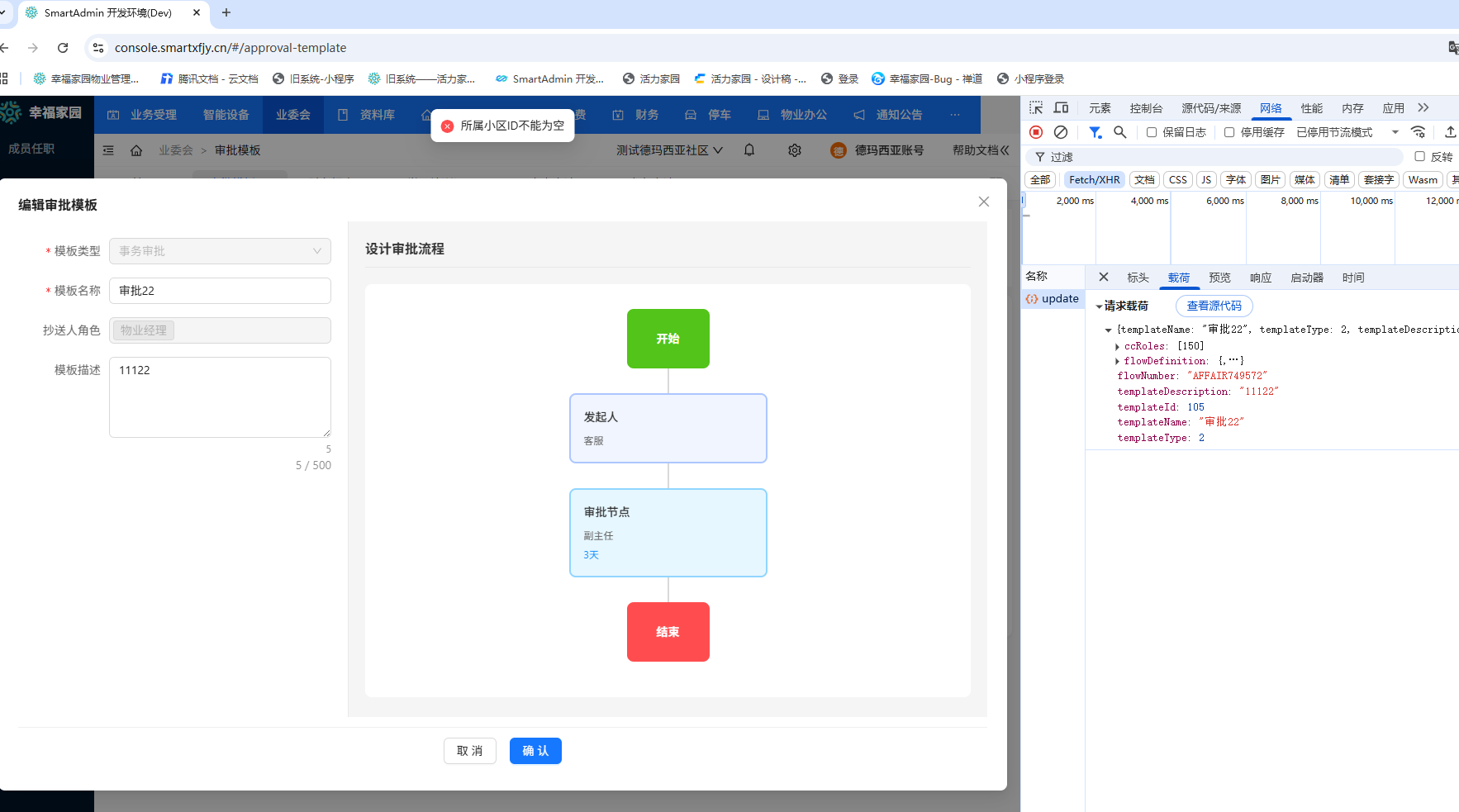Switch to the 预览 tab

pos(1219,278)
